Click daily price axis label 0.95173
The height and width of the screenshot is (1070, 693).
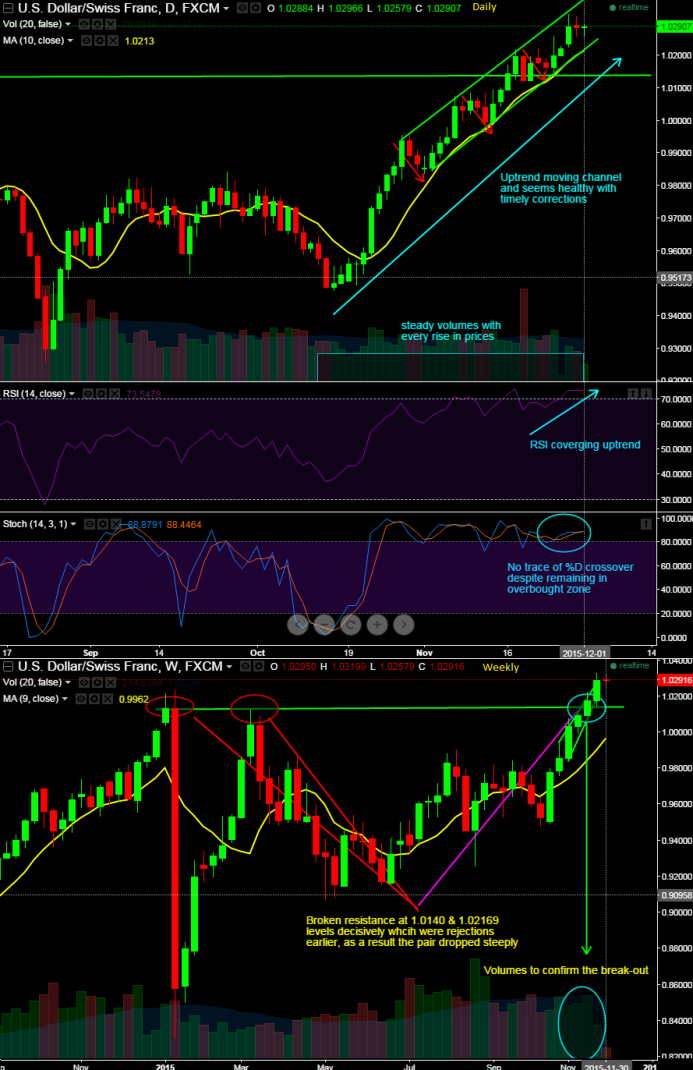pos(674,278)
